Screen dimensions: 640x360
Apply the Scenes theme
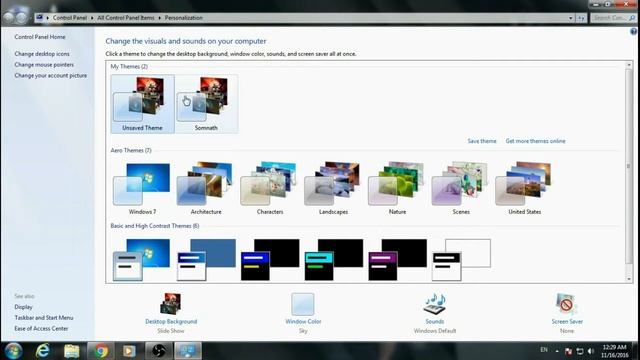click(461, 189)
